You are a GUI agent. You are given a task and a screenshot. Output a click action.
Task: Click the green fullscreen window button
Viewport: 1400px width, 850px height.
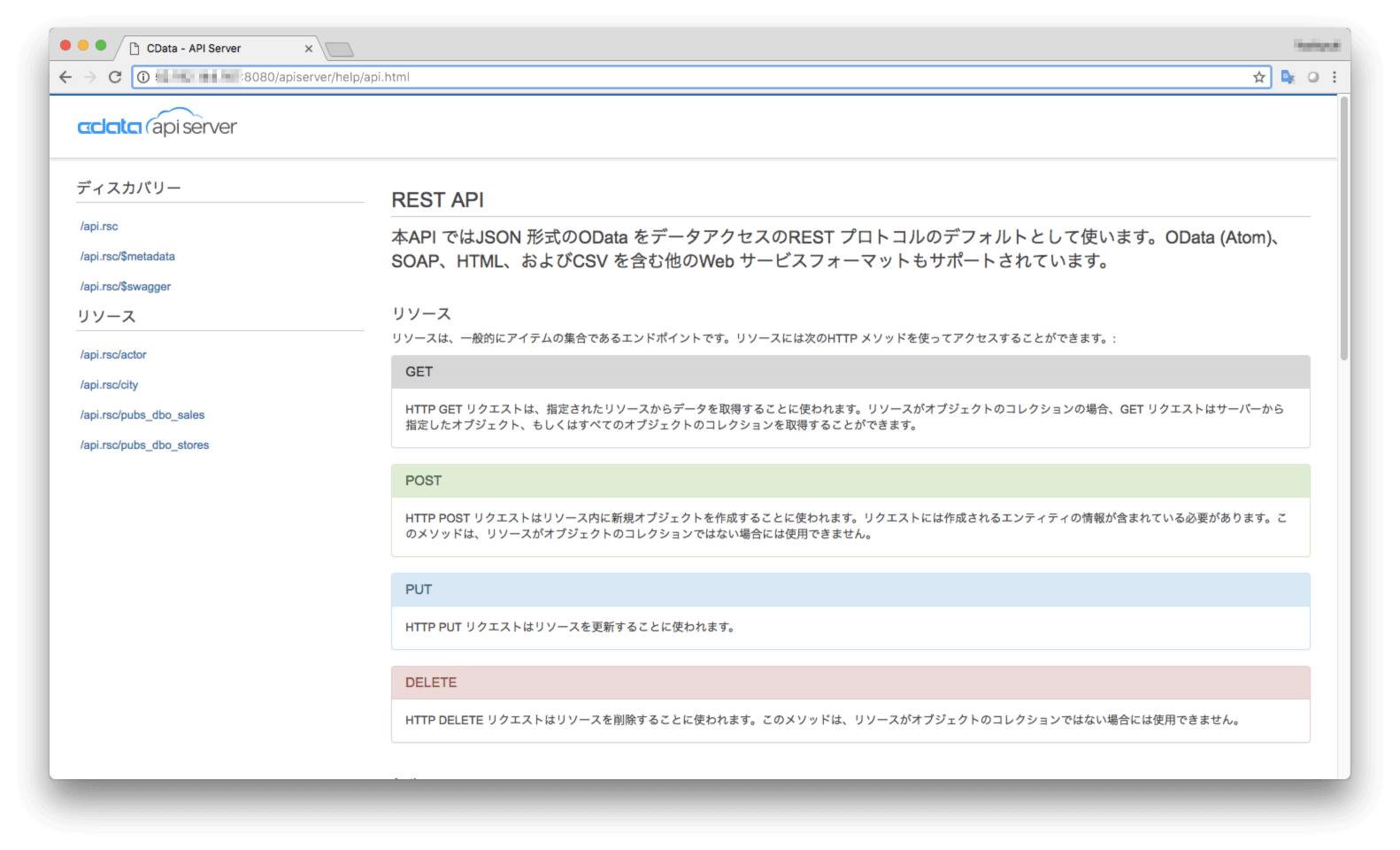pyautogui.click(x=101, y=45)
